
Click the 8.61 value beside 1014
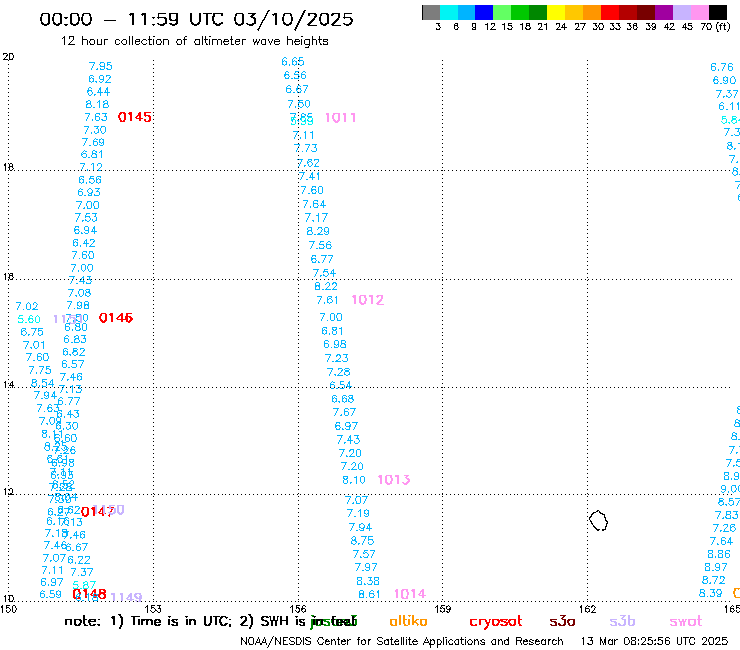(x=369, y=594)
